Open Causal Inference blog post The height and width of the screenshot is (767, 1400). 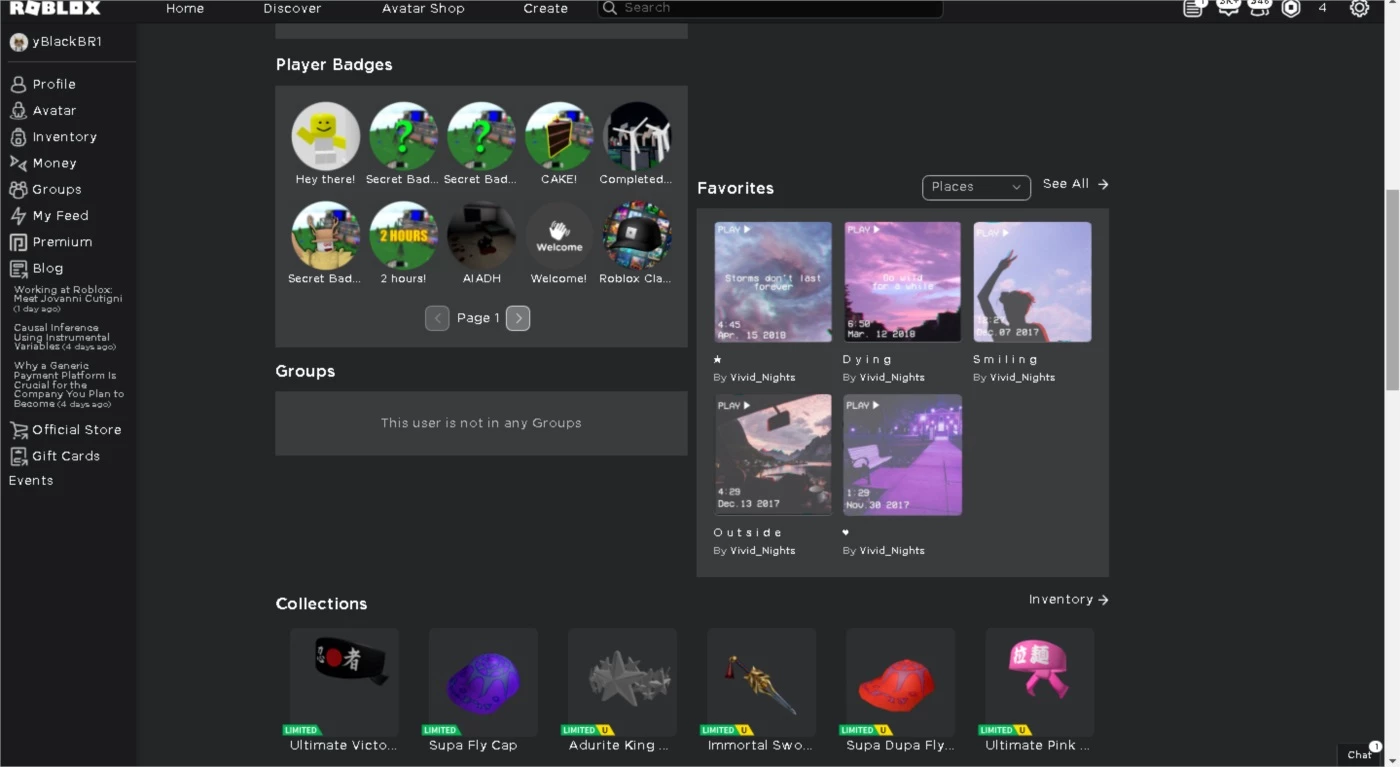[x=65, y=337]
